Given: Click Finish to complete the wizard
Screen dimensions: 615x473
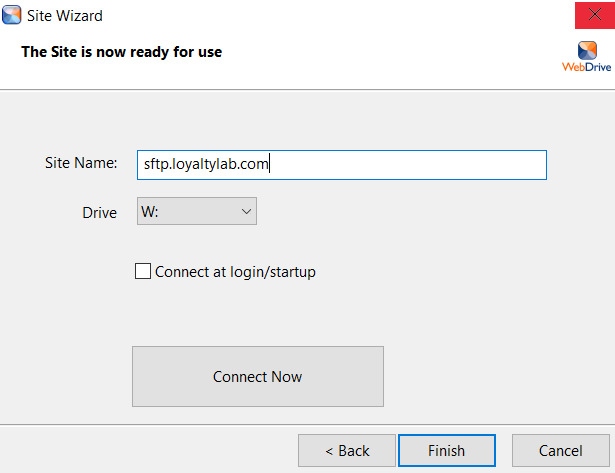Looking at the screenshot, I should [x=446, y=450].
